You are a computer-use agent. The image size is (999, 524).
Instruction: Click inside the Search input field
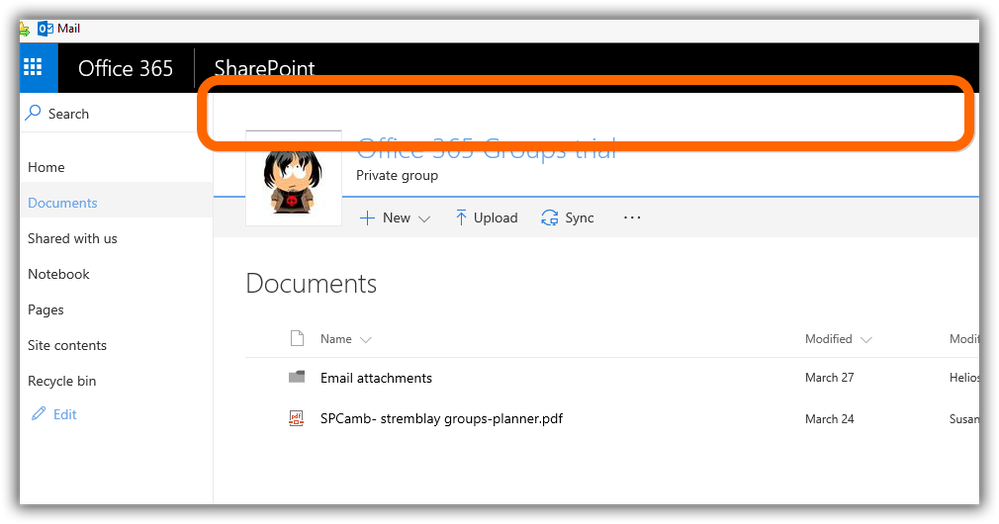pyautogui.click(x=117, y=113)
